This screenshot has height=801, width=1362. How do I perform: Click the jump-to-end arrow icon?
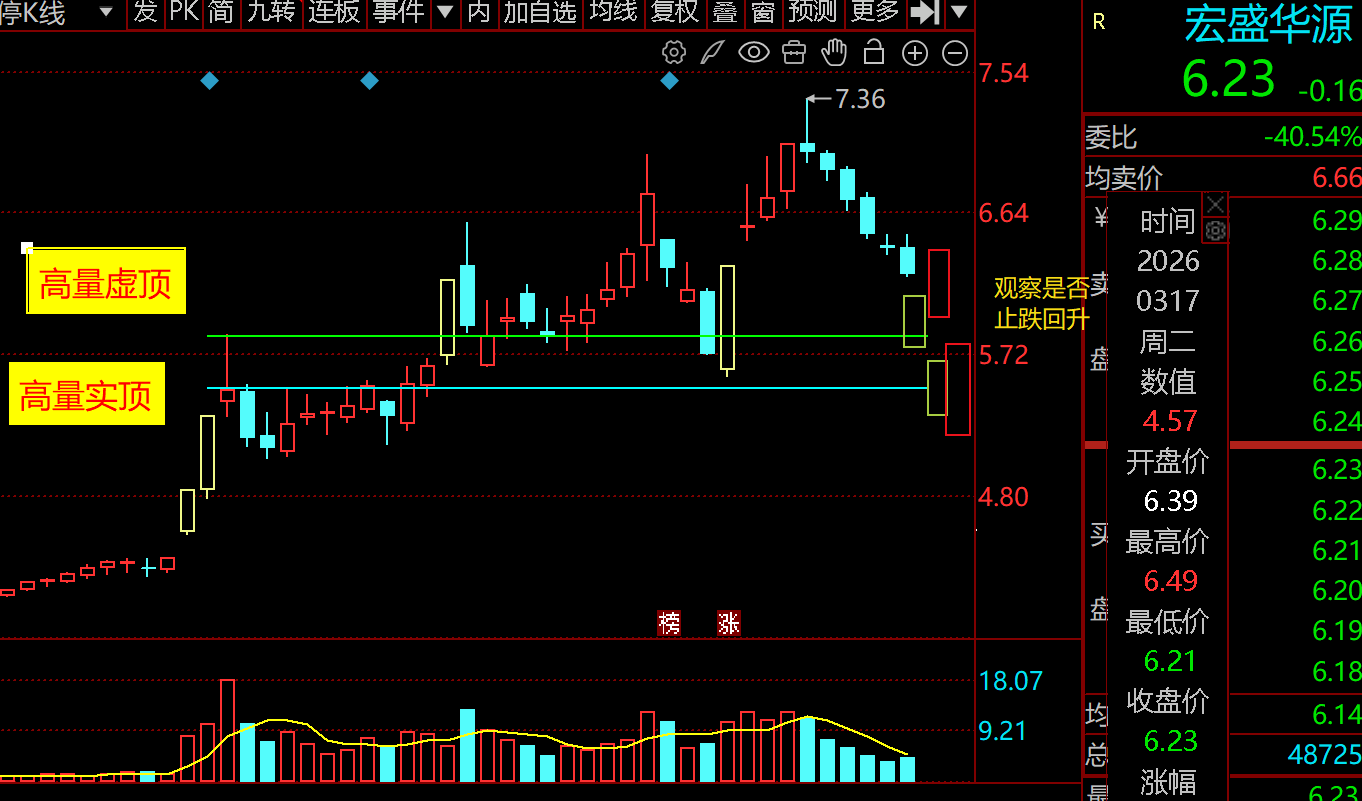(x=925, y=13)
